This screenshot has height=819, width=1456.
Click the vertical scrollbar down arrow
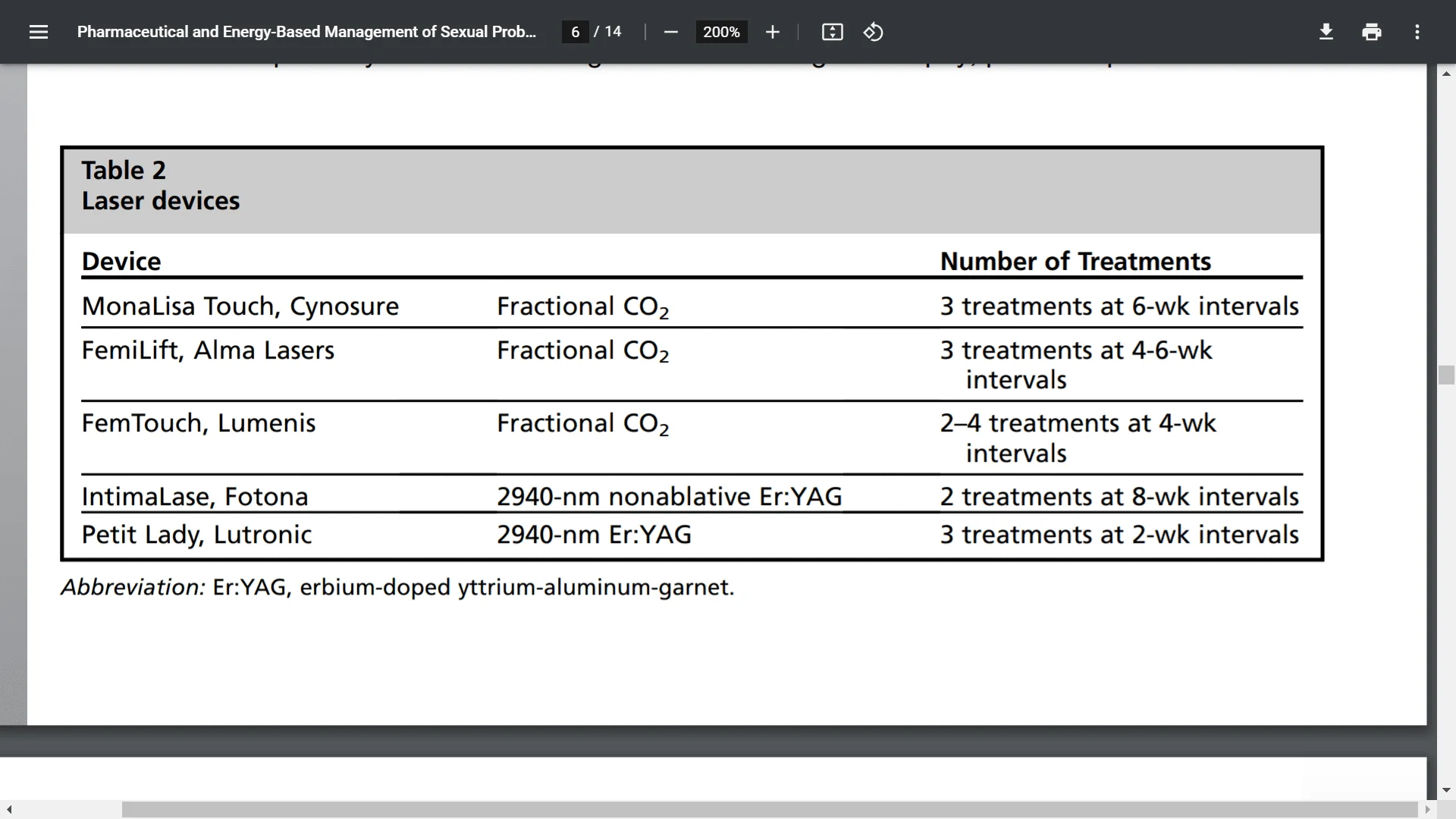1446,790
